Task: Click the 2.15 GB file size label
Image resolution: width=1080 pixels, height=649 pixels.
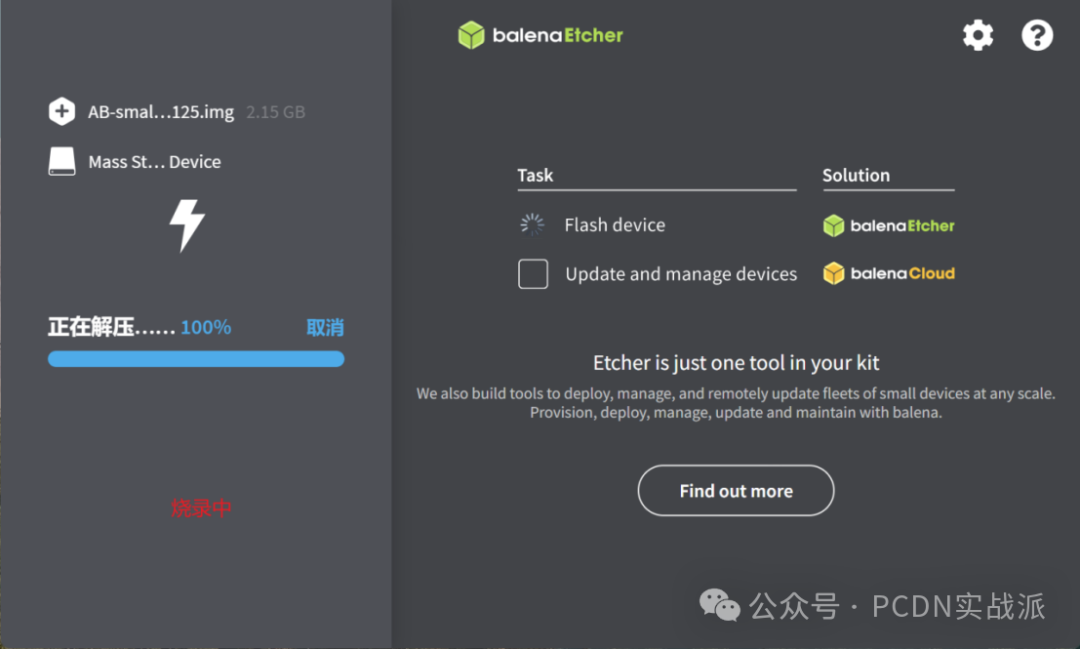Action: pyautogui.click(x=275, y=111)
